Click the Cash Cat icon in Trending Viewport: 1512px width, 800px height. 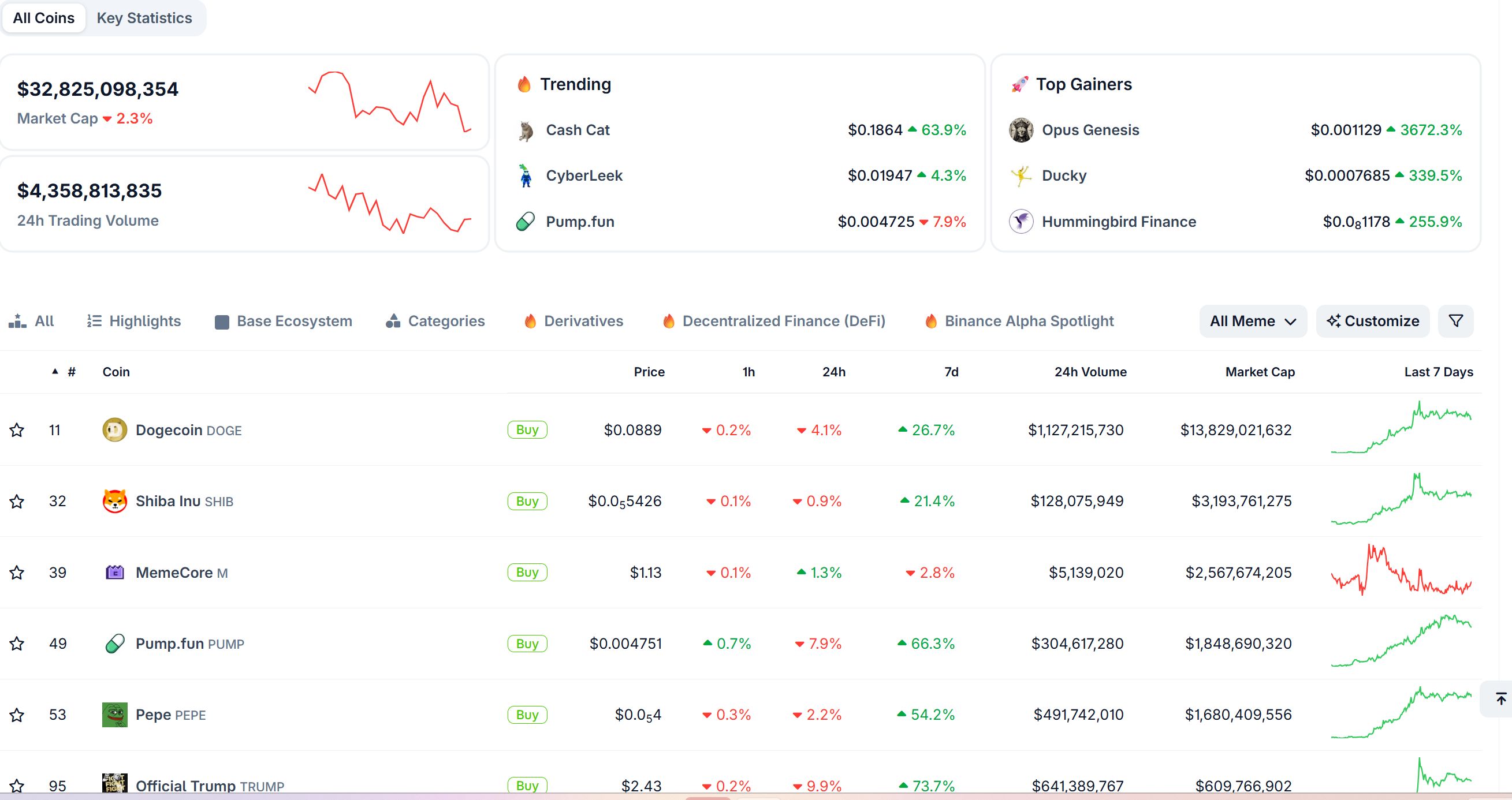(526, 130)
